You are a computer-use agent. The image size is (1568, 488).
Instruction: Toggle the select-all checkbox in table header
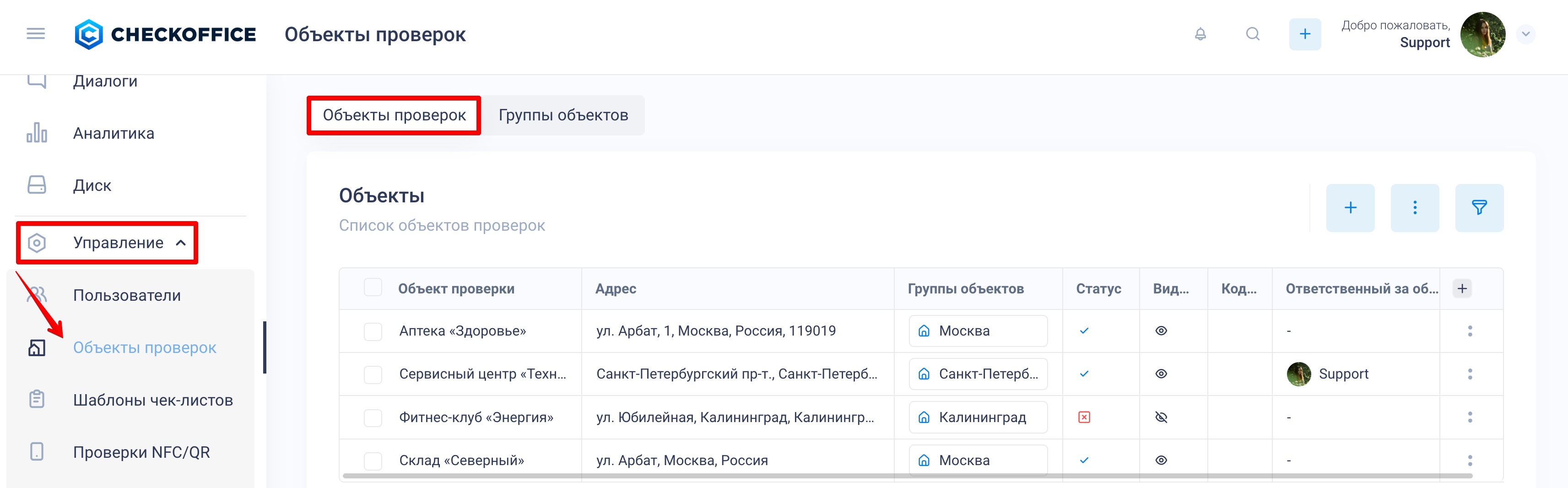pyautogui.click(x=373, y=287)
